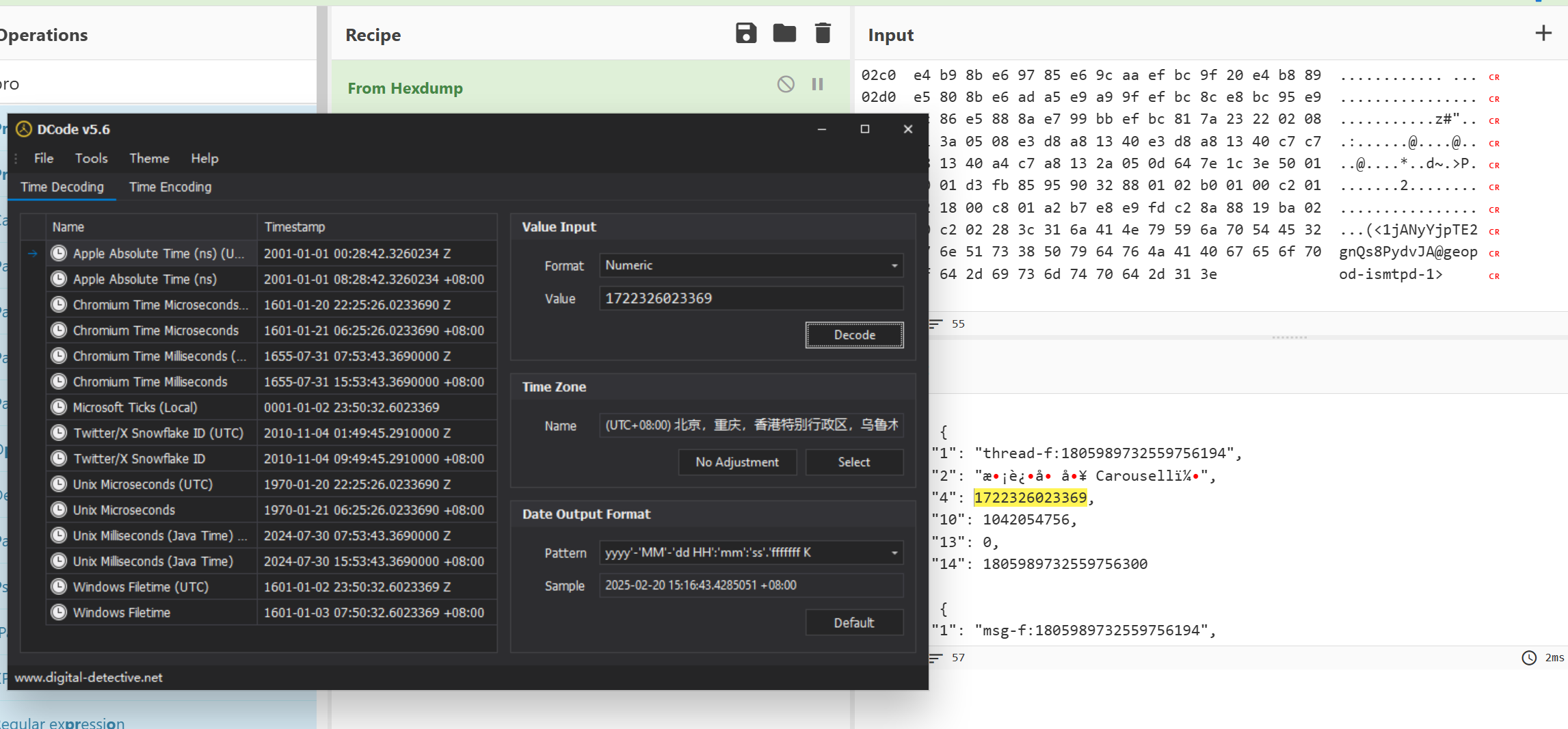This screenshot has width=1568, height=729.
Task: Click Regular expression operation in list
Action: point(62,722)
